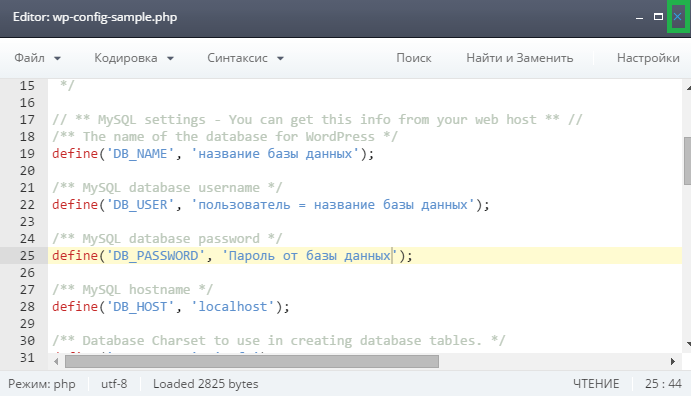Click 'MySQL hostname' comment

(x=133, y=289)
